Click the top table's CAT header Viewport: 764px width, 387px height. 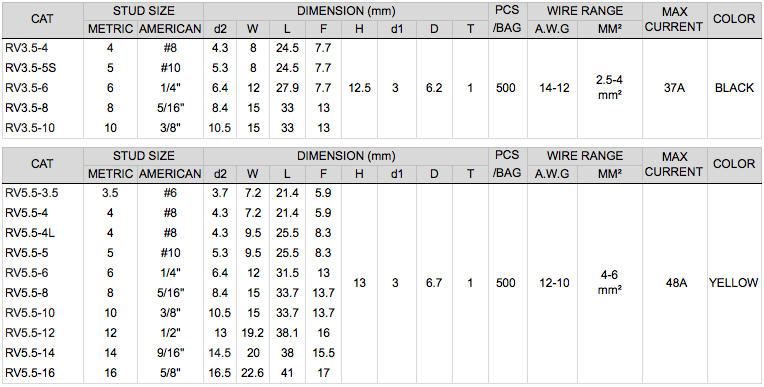pyautogui.click(x=42, y=19)
